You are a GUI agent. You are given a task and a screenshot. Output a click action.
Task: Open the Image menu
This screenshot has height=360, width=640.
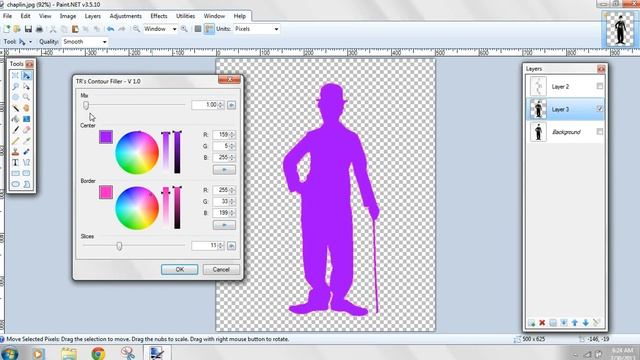68,16
